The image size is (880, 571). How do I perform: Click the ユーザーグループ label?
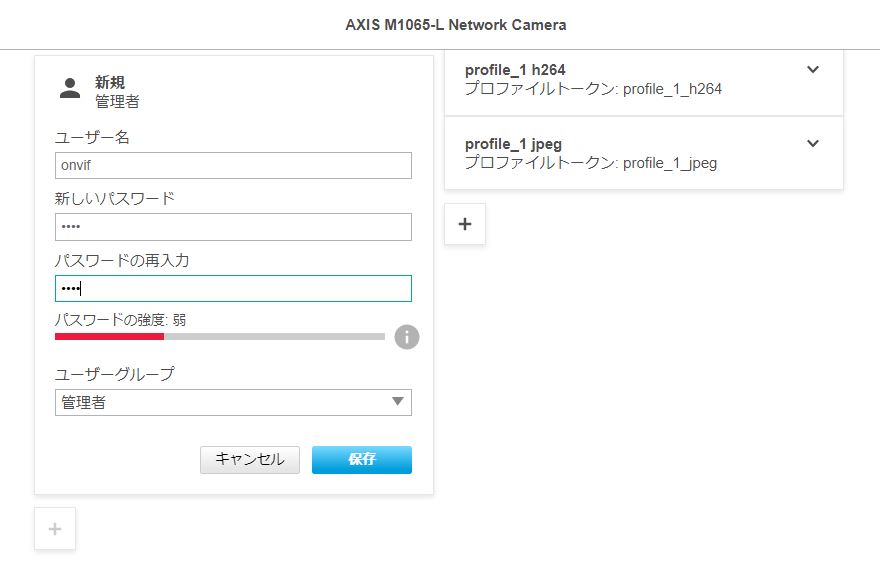point(114,374)
